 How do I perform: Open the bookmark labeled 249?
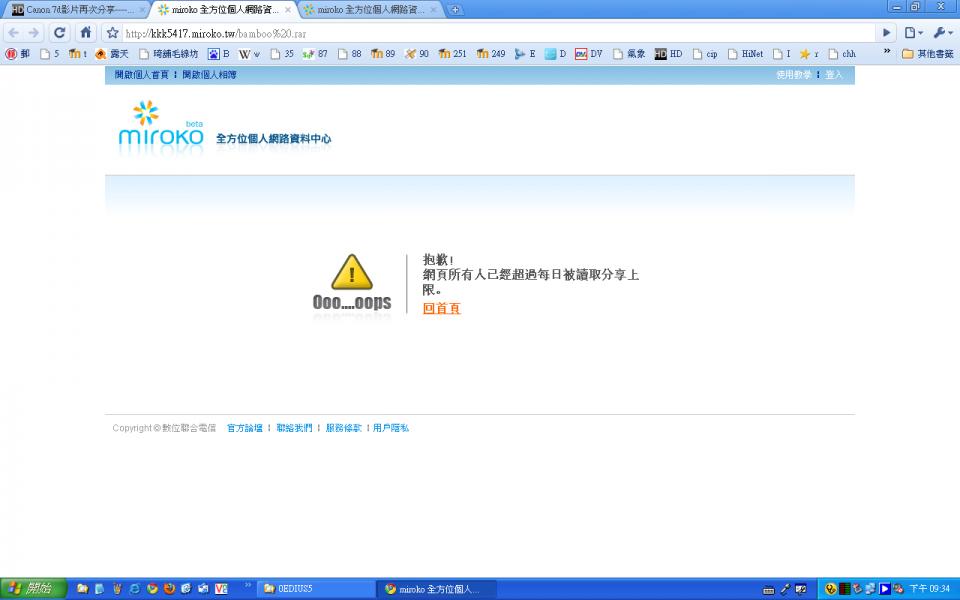click(x=491, y=54)
